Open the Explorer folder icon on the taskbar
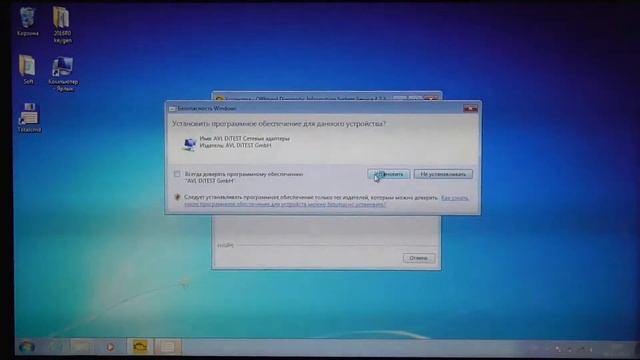 point(81,347)
